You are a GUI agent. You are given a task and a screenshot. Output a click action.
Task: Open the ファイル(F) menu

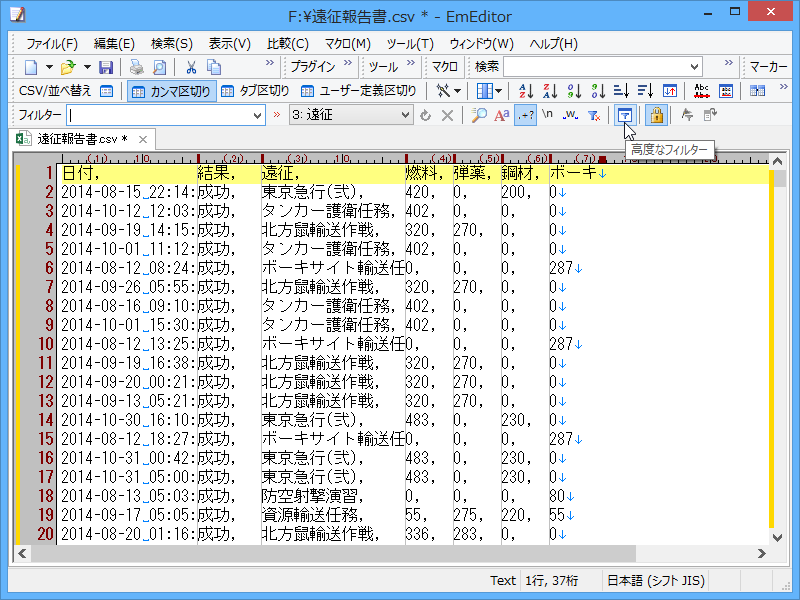click(52, 44)
